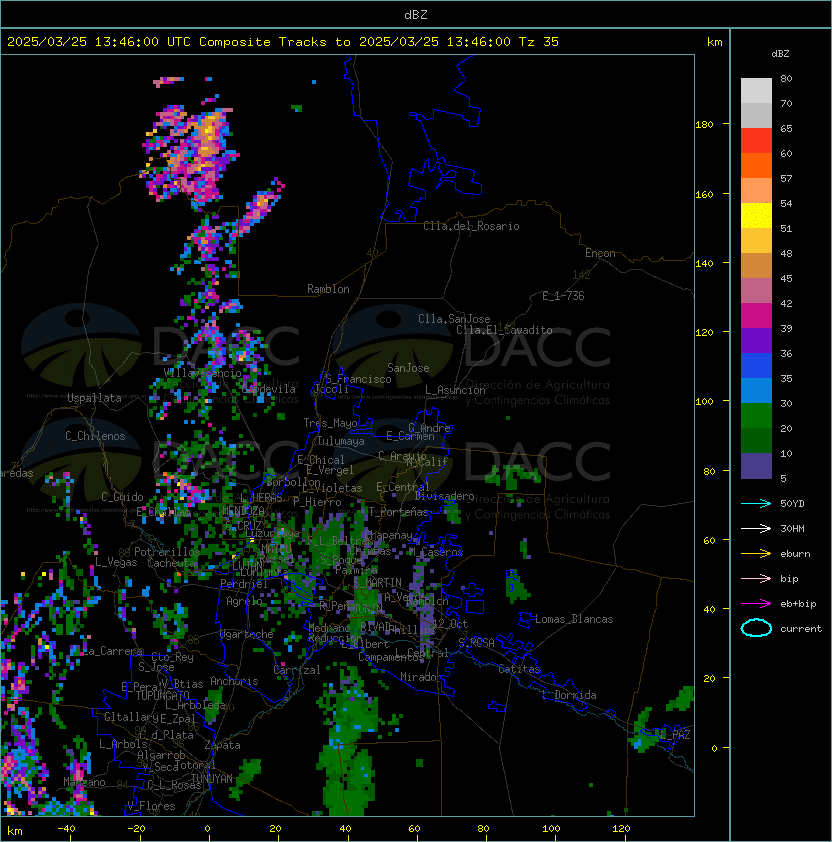Screen dimensions: 832x842
Task: Click the C_Chilenos place label
Action: pos(95,436)
